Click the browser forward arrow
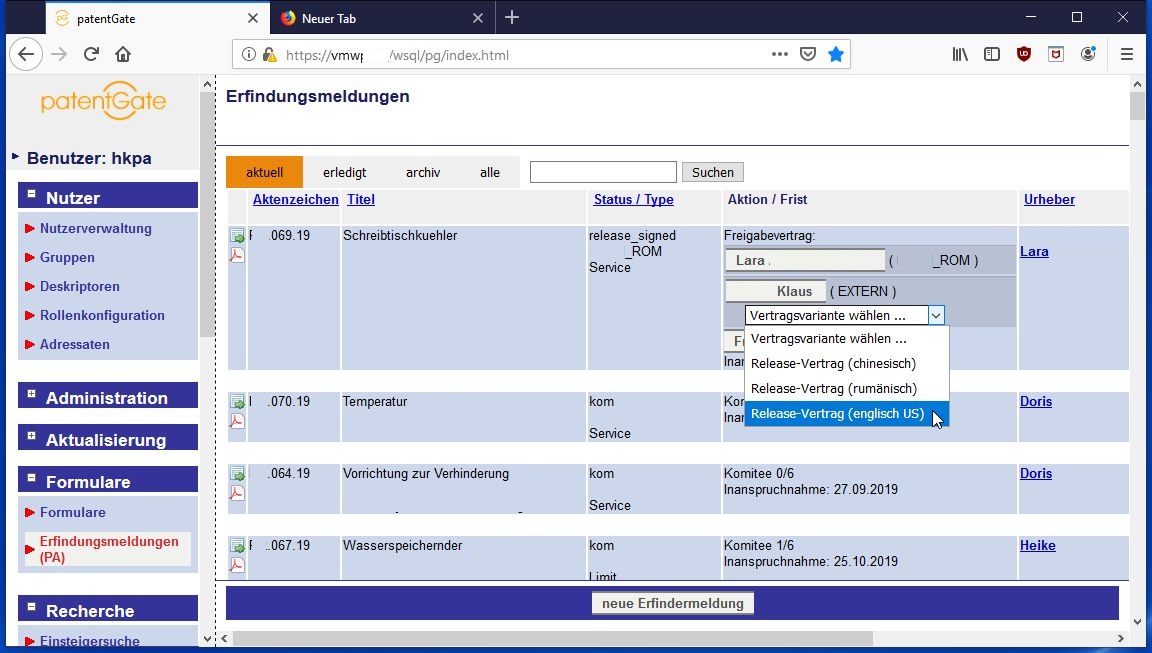Screen dimensions: 1152x653 pos(59,54)
